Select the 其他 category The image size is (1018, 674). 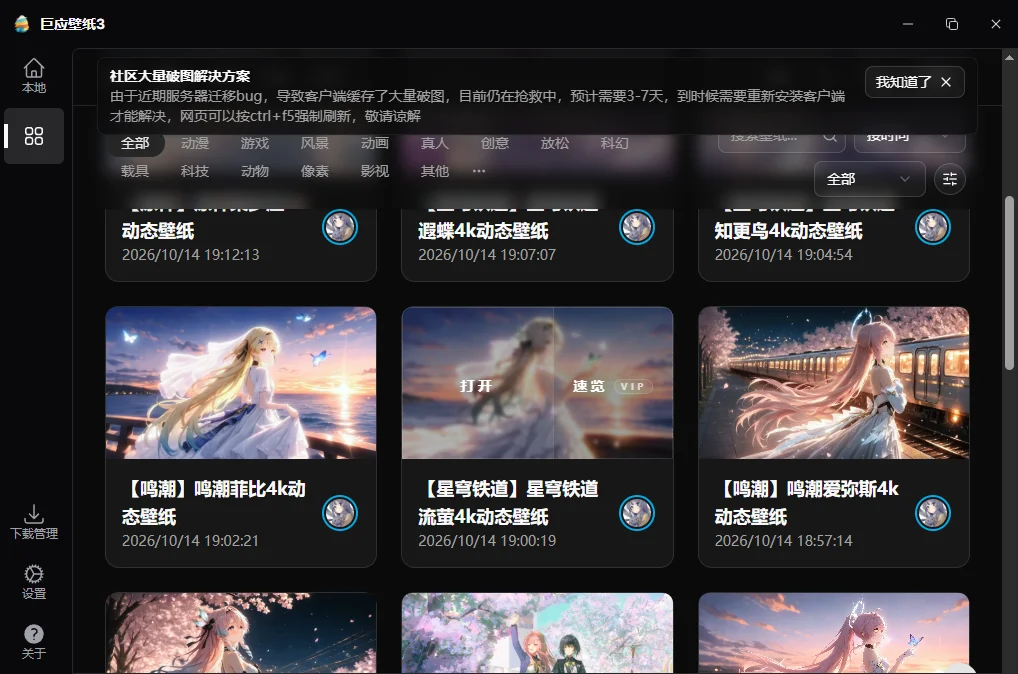(434, 171)
